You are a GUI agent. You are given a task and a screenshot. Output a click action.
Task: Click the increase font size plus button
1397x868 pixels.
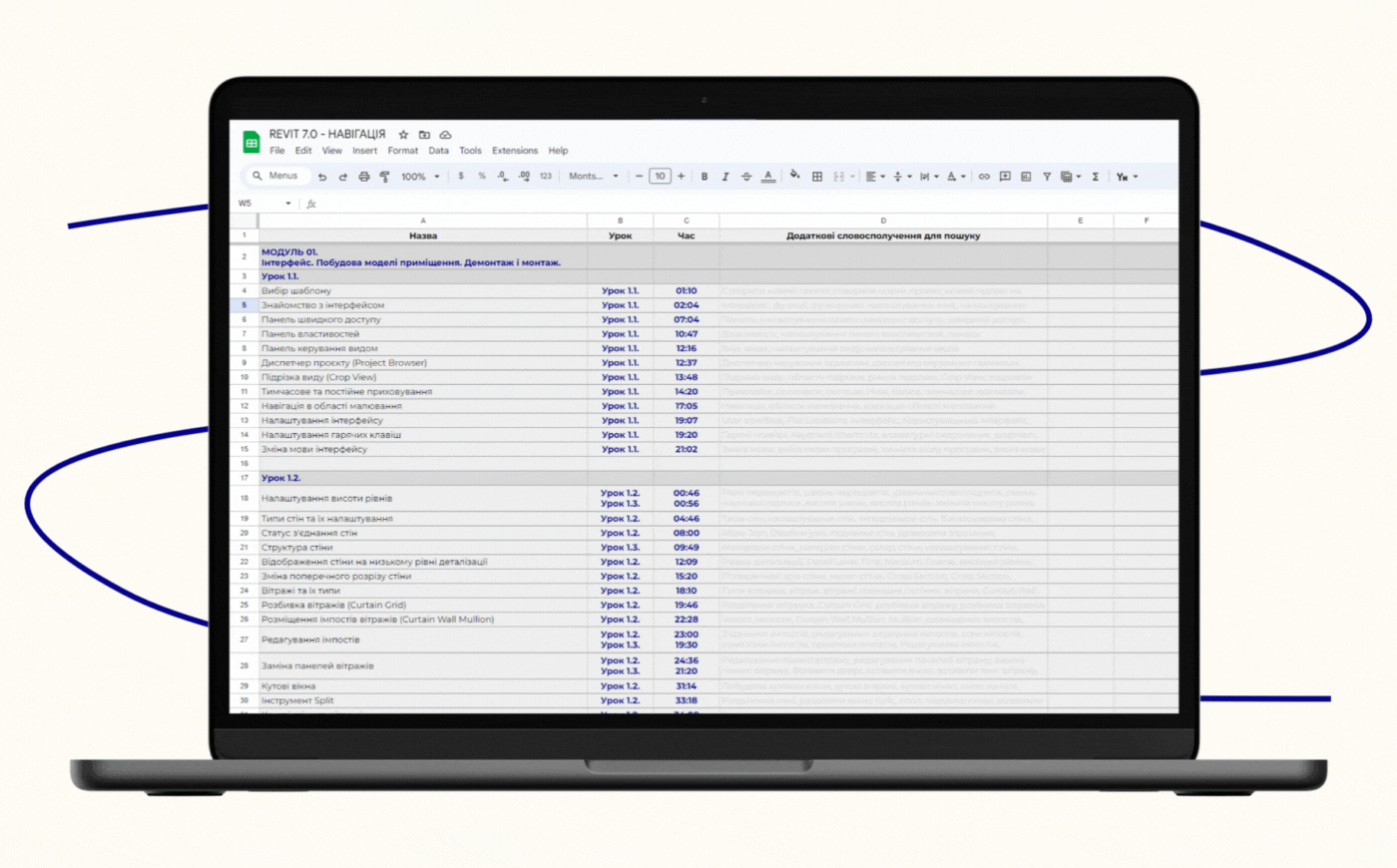tap(682, 177)
